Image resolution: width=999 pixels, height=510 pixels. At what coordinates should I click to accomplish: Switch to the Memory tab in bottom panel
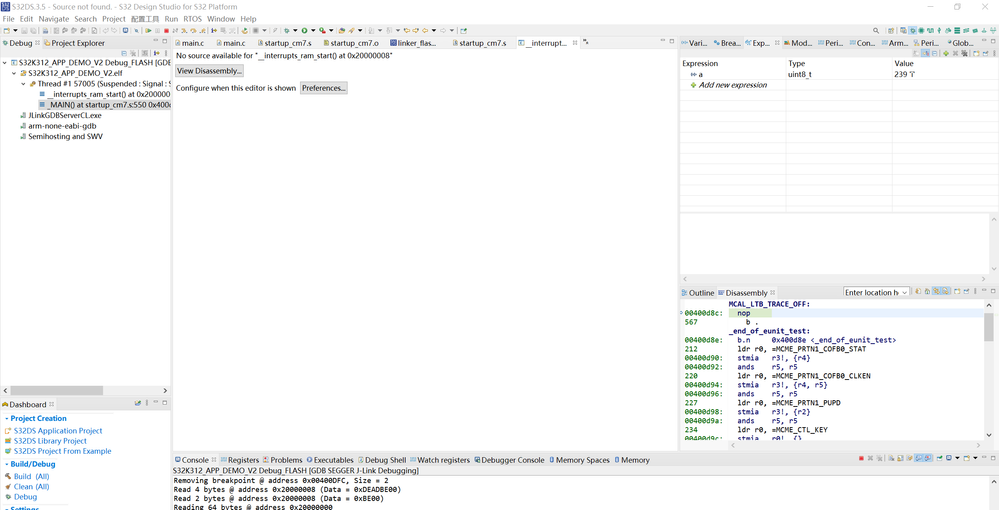tap(632, 460)
